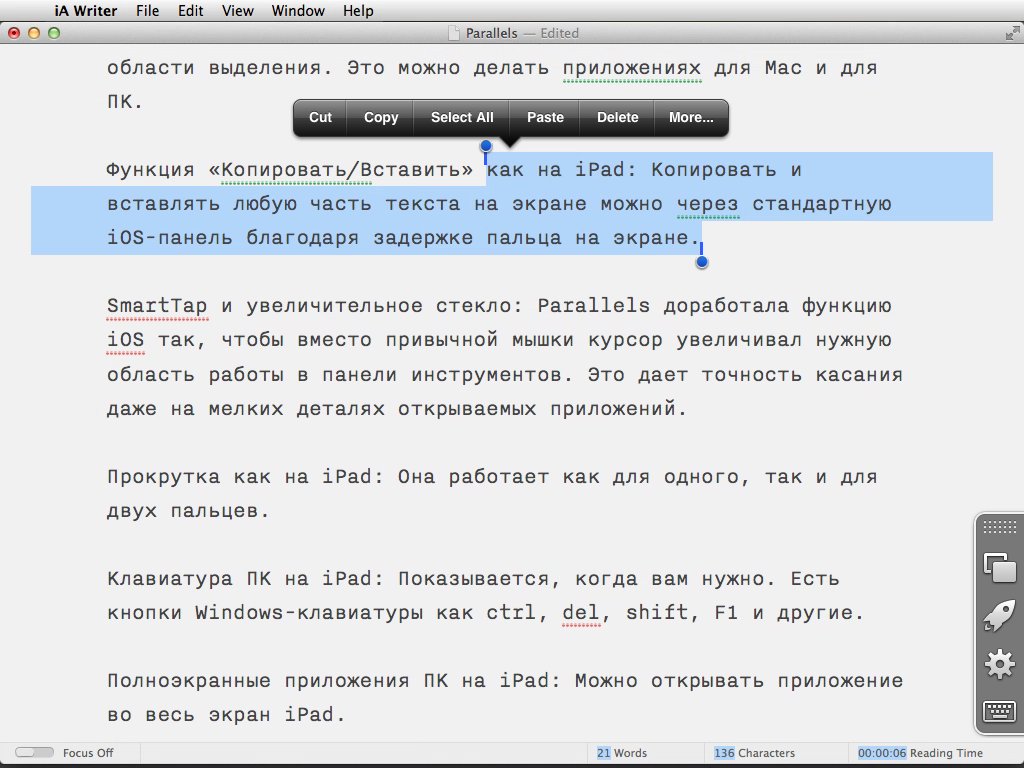The image size is (1024, 768).
Task: Click Cut in the selection popup
Action: (x=320, y=117)
